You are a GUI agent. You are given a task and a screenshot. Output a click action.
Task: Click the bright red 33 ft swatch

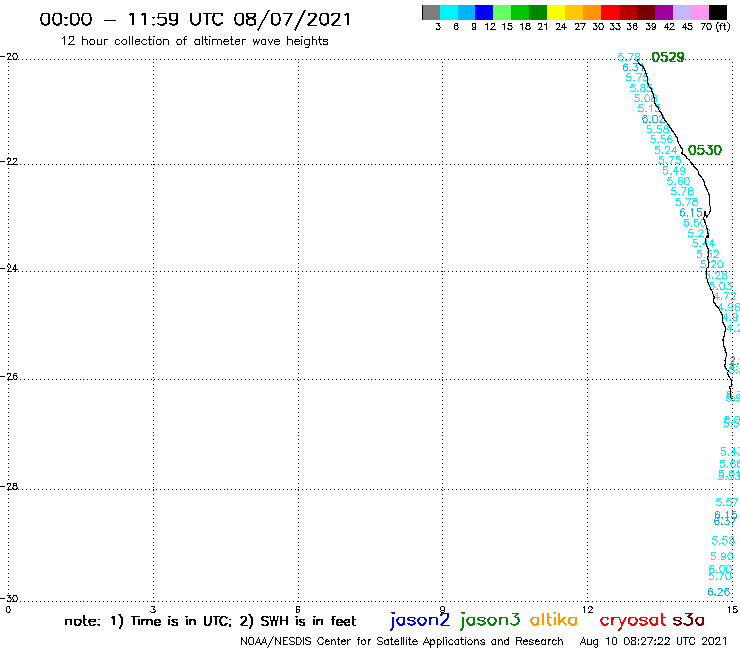coord(610,12)
